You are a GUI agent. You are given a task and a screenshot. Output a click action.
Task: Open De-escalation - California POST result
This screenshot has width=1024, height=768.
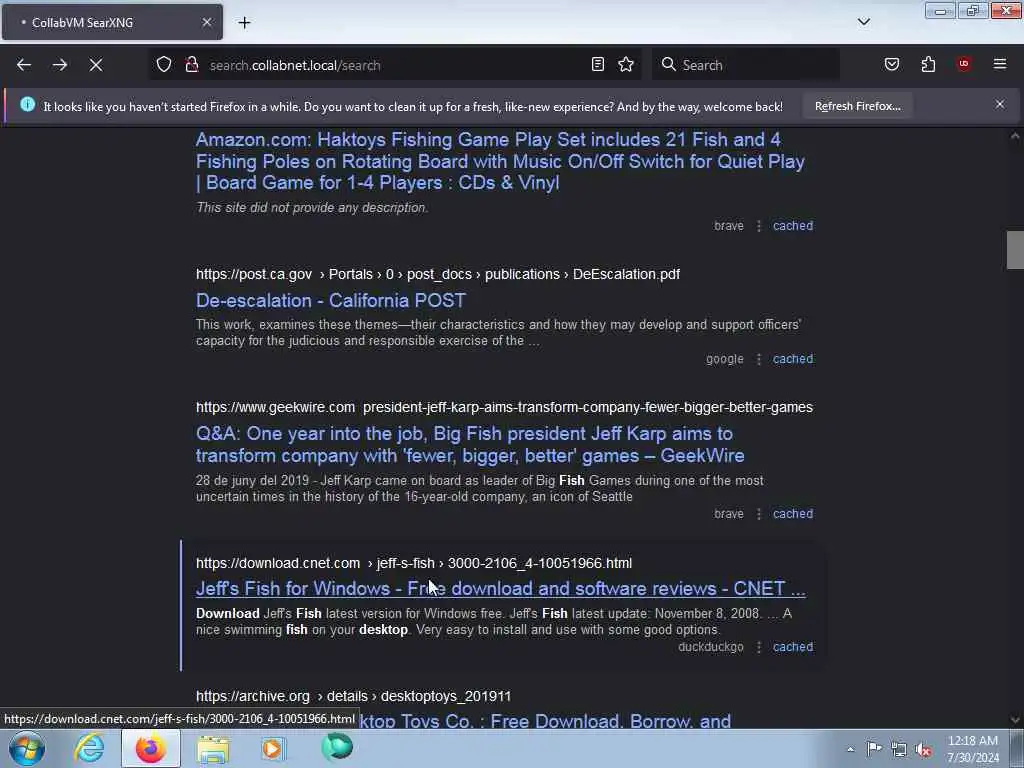coord(331,300)
